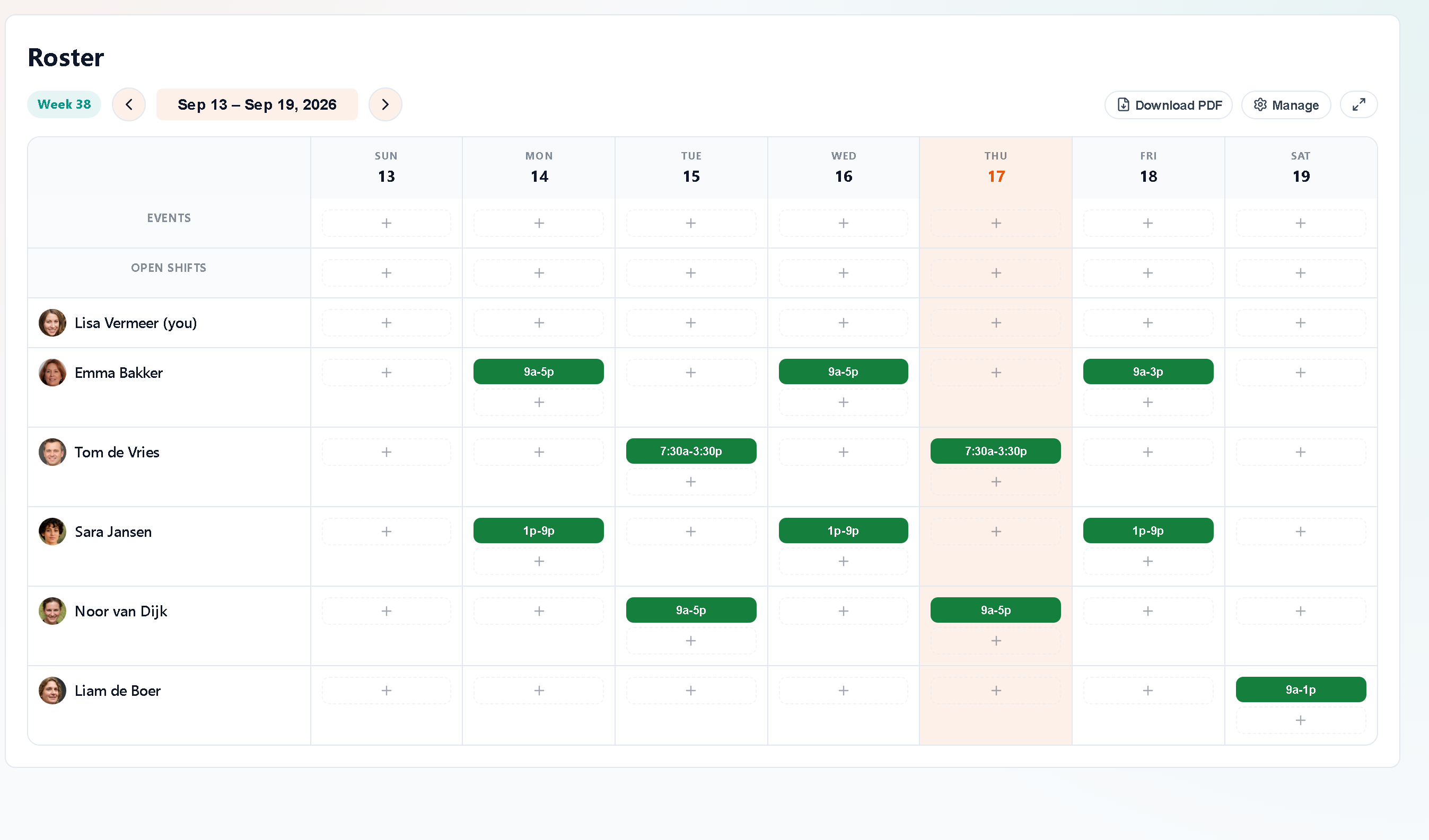Add an open shift on Monday 14

[539, 272]
